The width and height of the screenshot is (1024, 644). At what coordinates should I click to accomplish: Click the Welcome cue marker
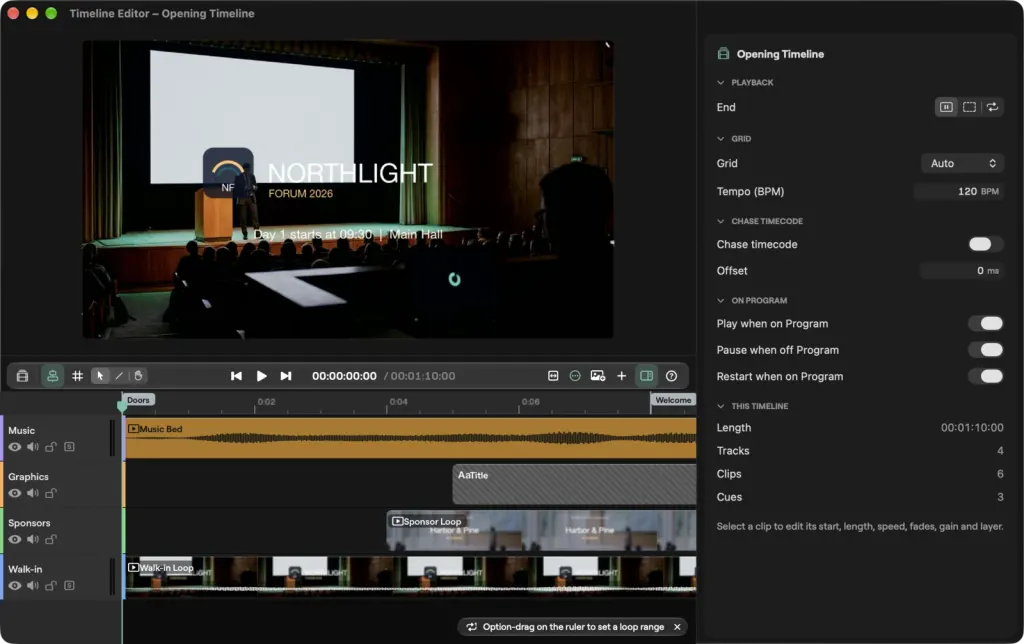pos(673,400)
